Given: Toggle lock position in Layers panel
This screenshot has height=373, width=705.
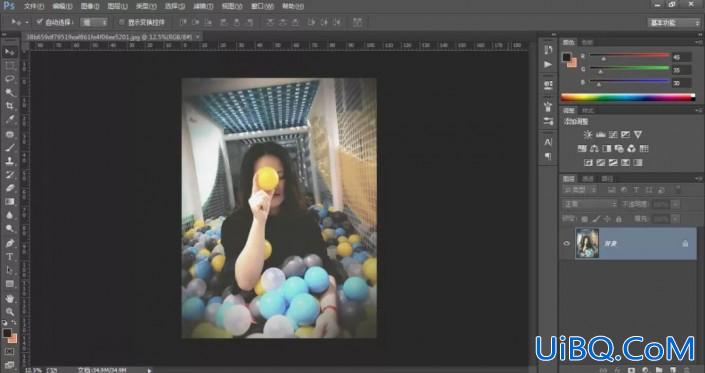Looking at the screenshot, I should pyautogui.click(x=607, y=219).
